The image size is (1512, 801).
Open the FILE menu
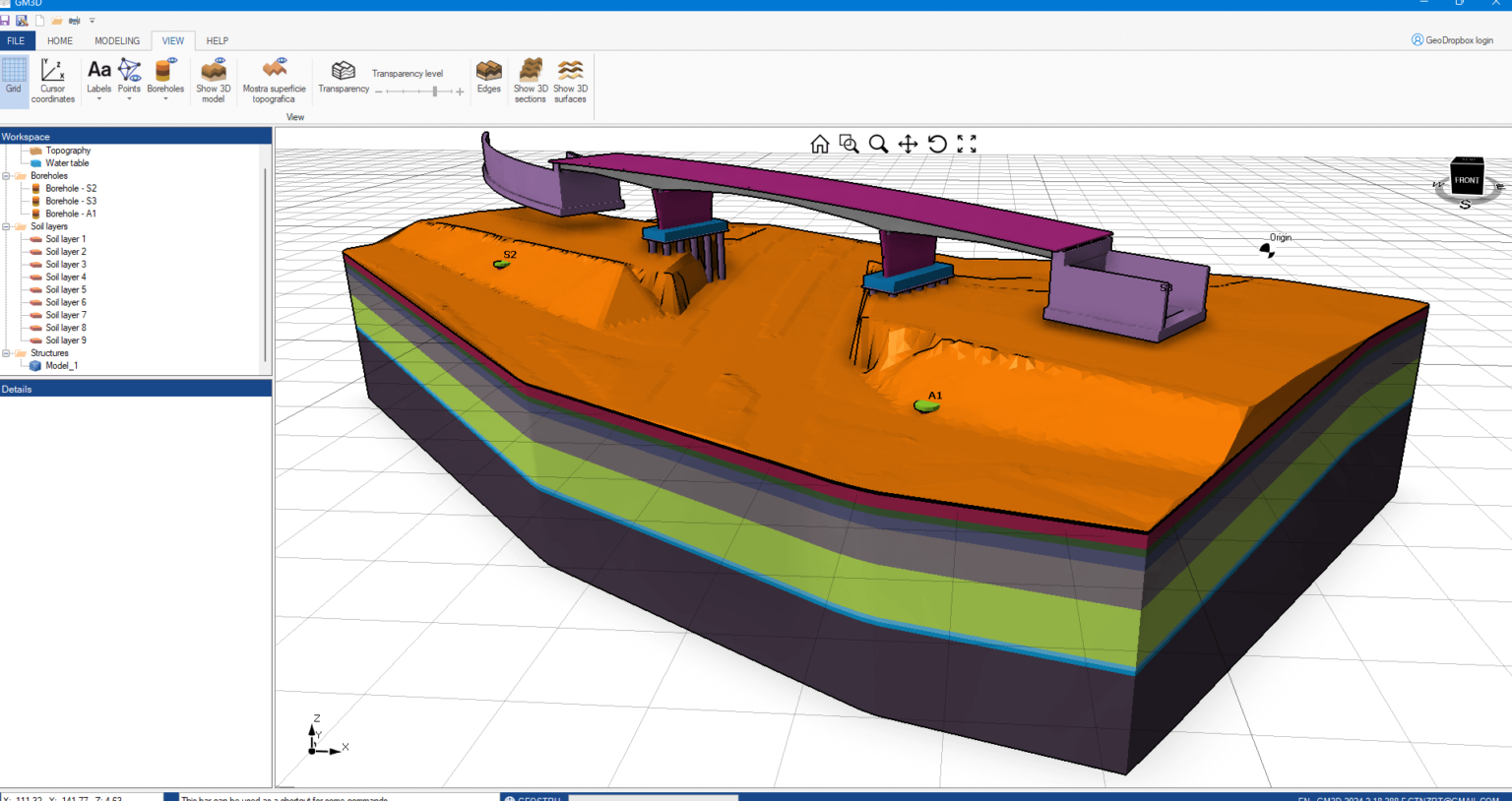pos(17,41)
